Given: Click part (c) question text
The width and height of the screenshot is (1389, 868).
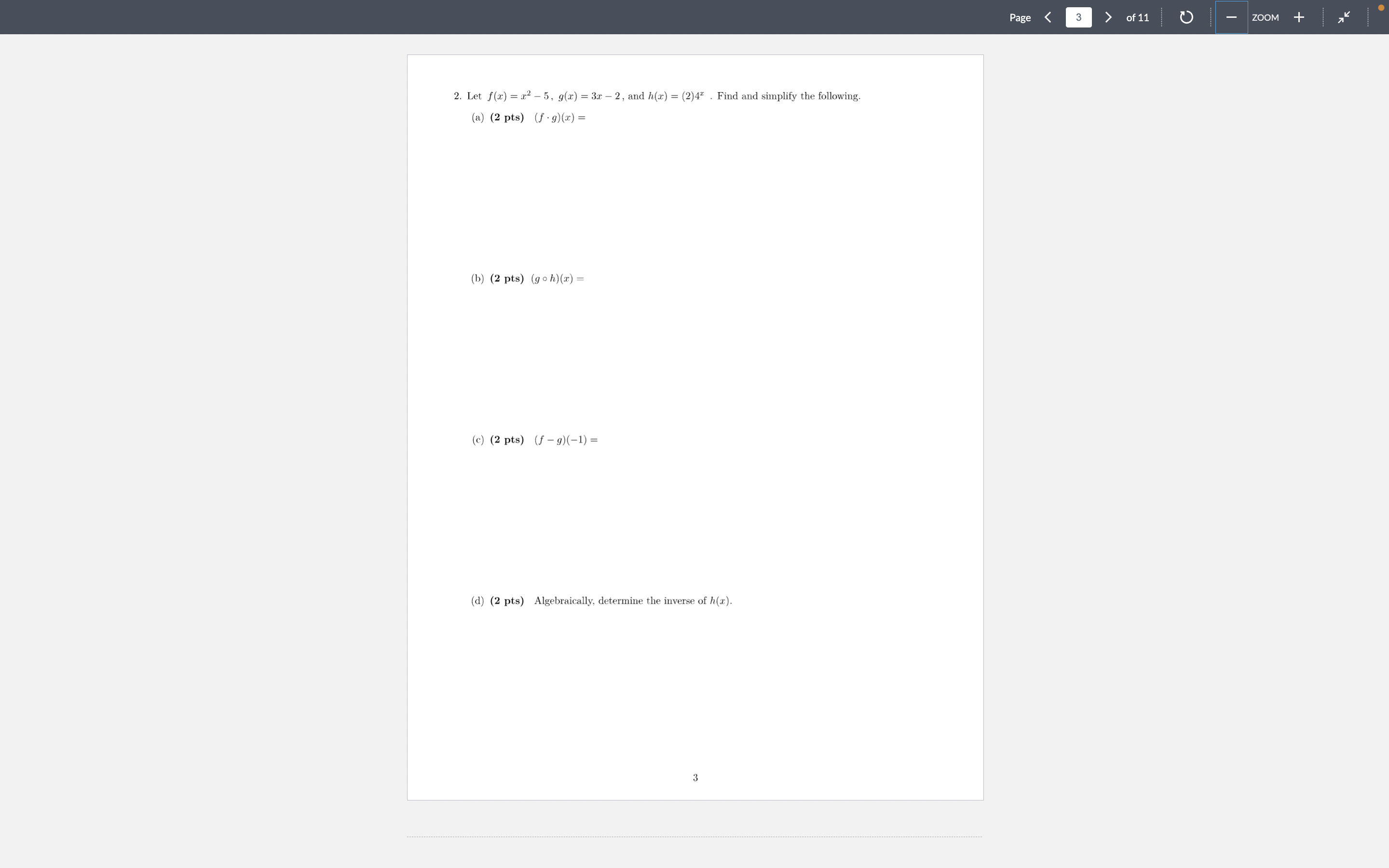Looking at the screenshot, I should 534,439.
